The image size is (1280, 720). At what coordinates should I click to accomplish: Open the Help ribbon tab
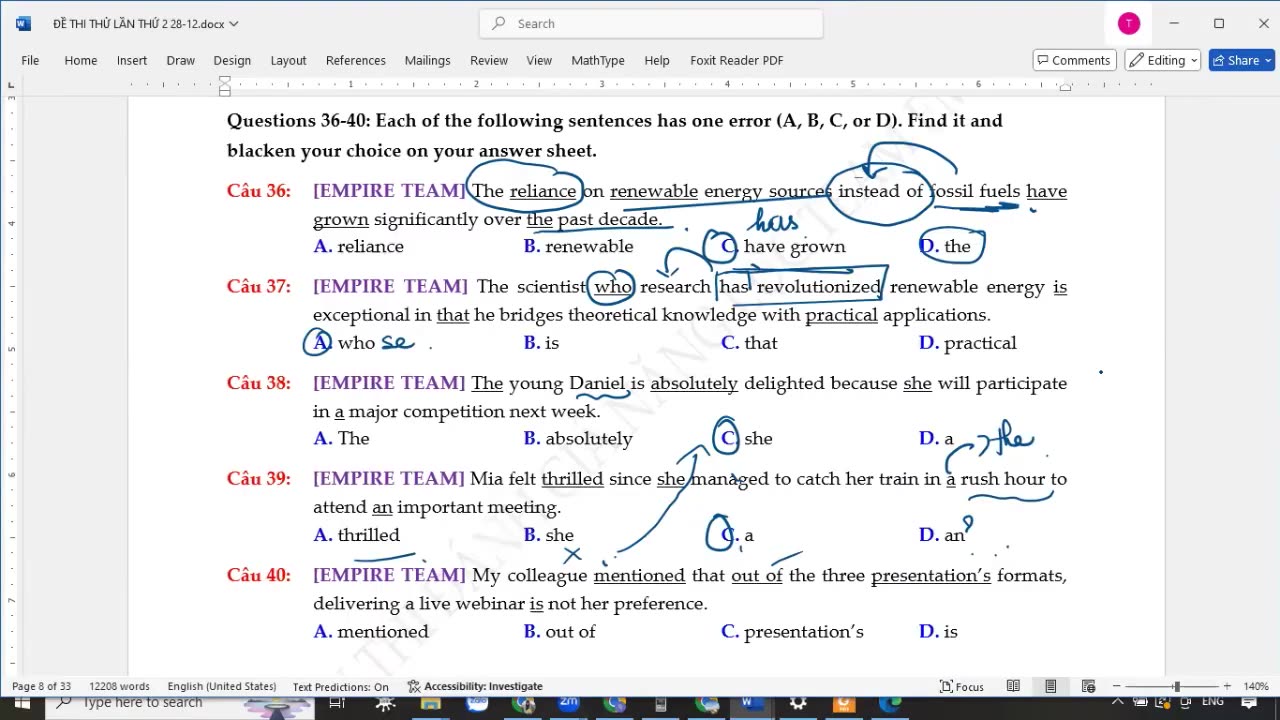657,60
